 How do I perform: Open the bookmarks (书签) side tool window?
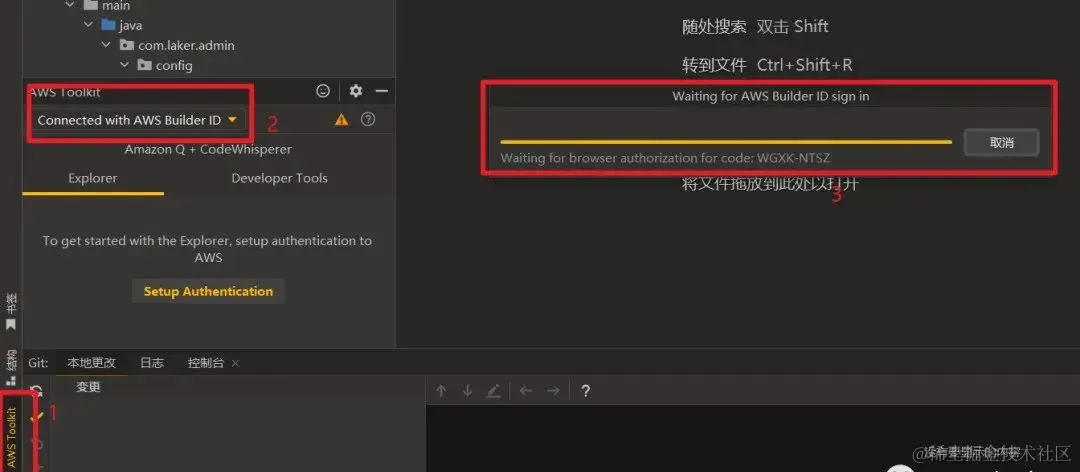11,311
